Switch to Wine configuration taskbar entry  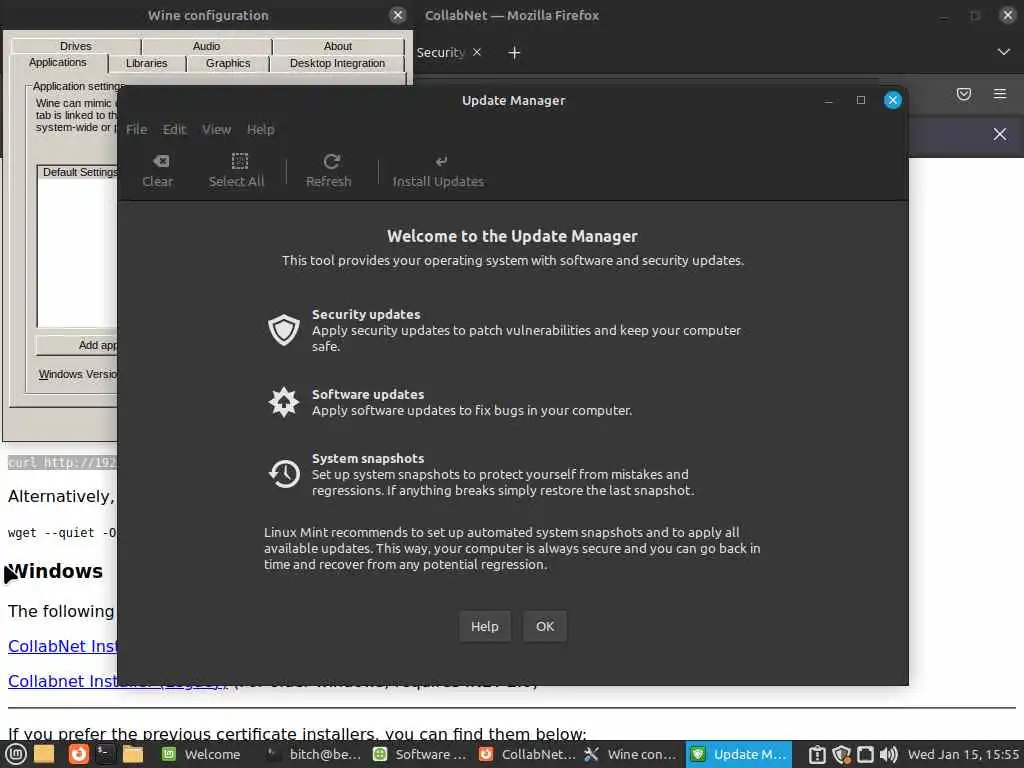pos(632,754)
